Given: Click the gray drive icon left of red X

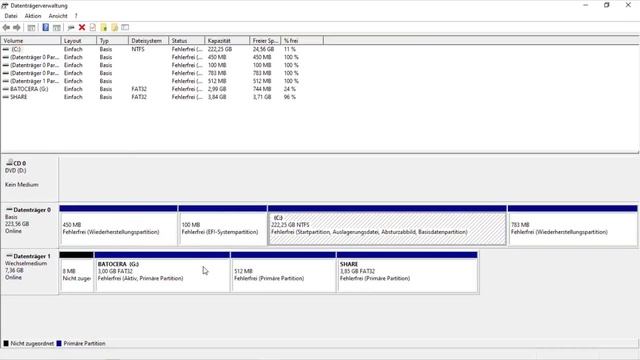Looking at the screenshot, I should point(71,27).
